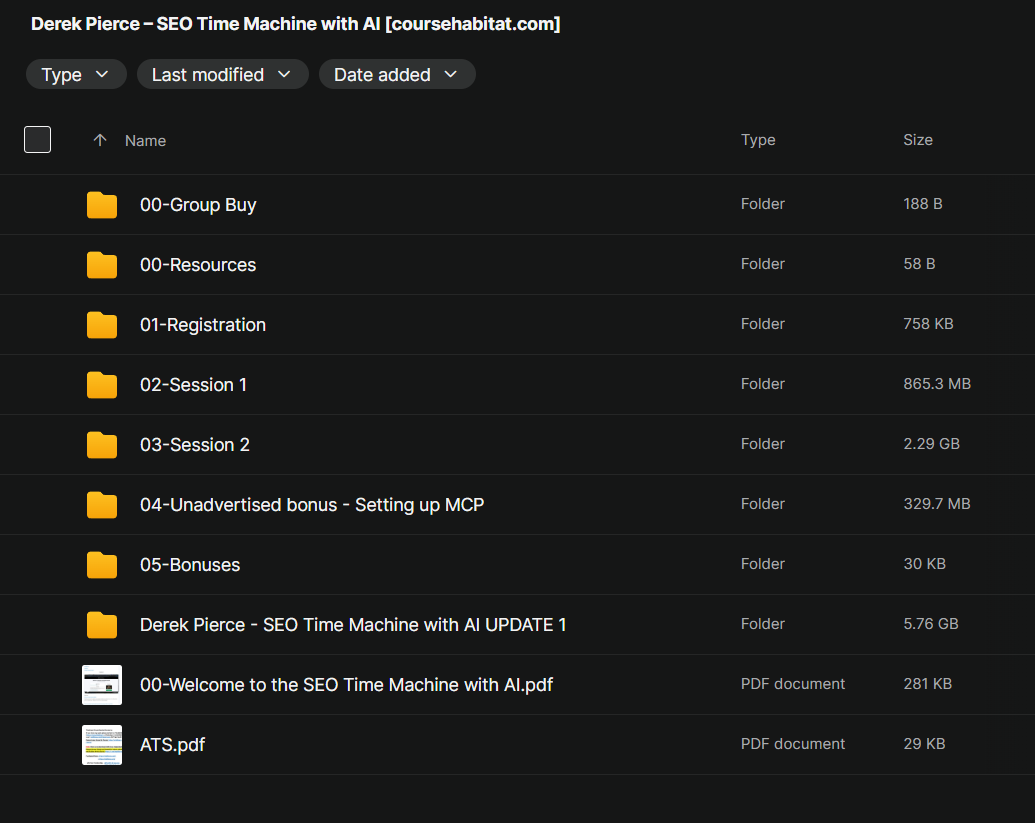Sort by the Name column header

coord(145,141)
